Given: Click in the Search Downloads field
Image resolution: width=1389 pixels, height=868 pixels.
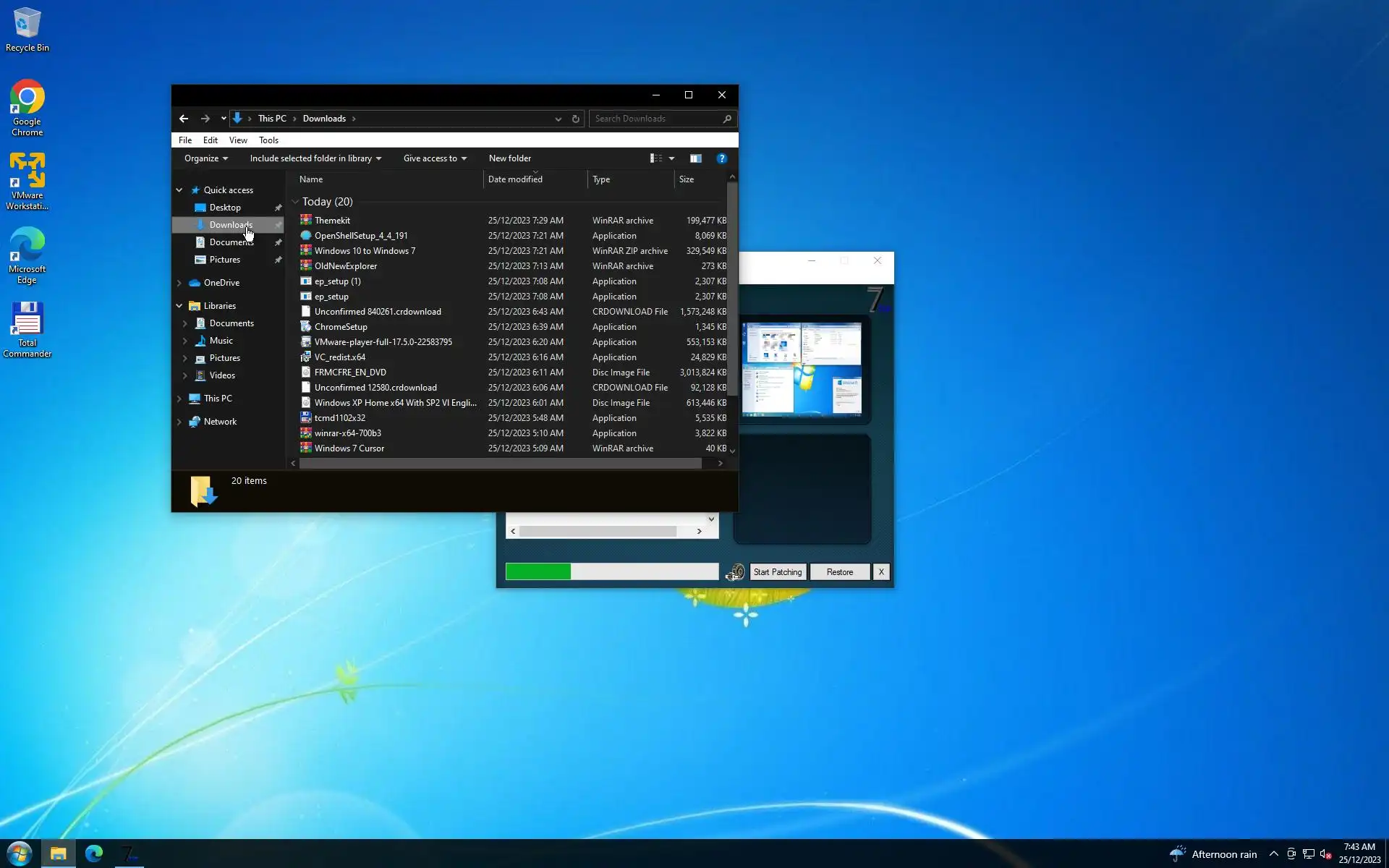Looking at the screenshot, I should tap(655, 119).
